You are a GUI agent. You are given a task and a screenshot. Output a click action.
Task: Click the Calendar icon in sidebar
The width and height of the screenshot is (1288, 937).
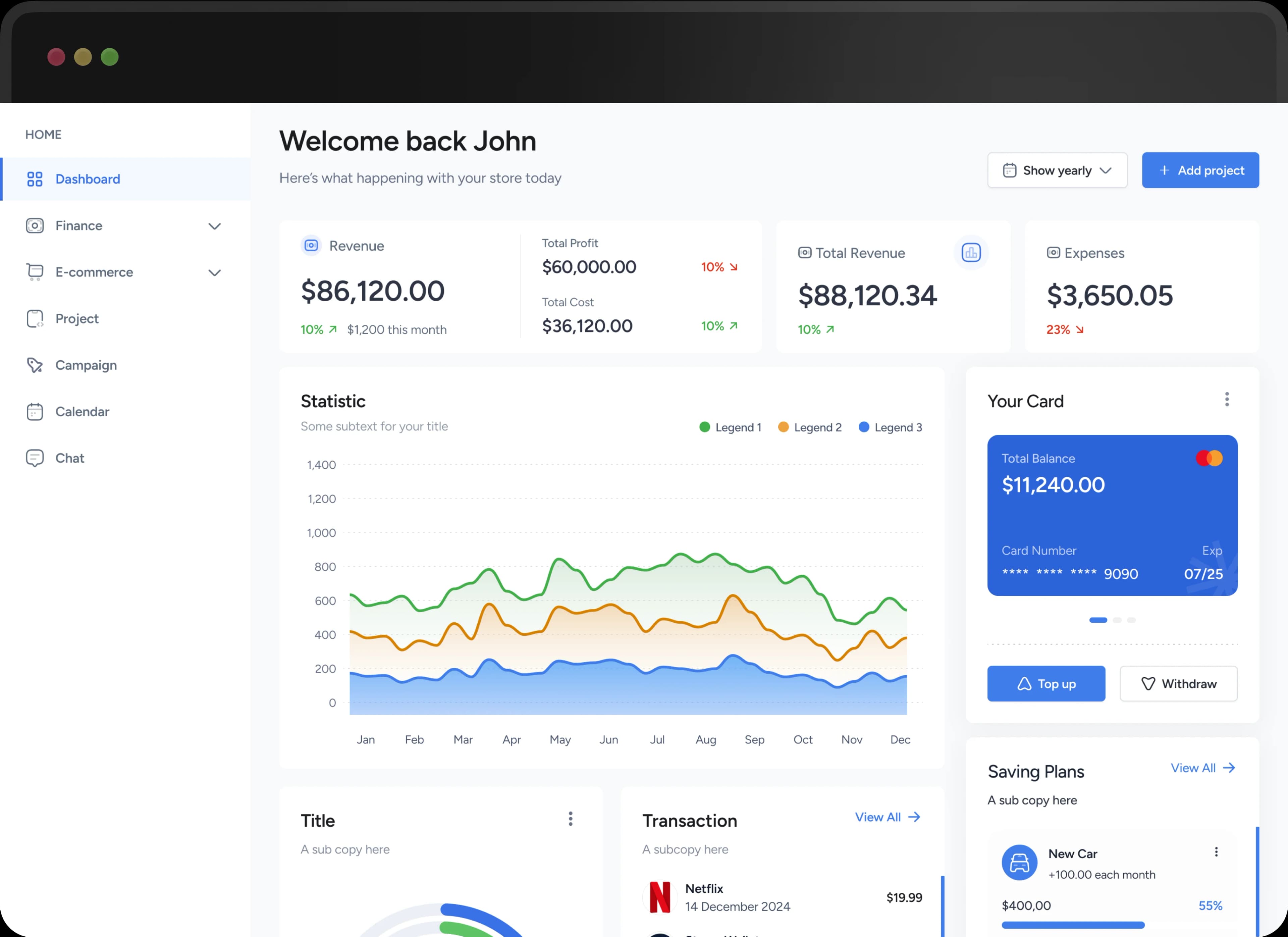[35, 412]
